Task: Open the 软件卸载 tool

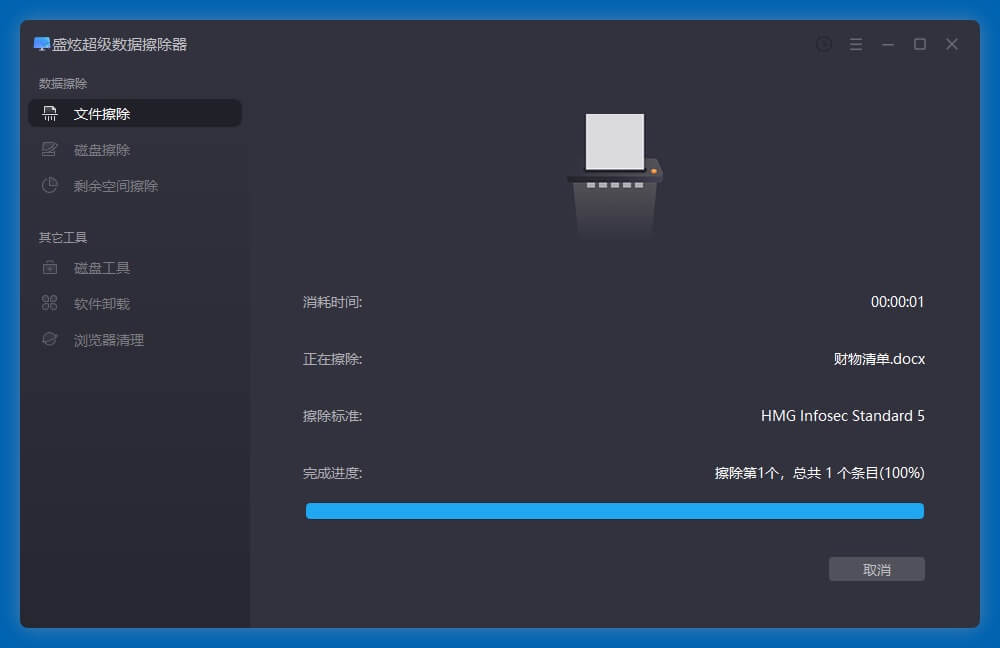Action: (x=102, y=304)
